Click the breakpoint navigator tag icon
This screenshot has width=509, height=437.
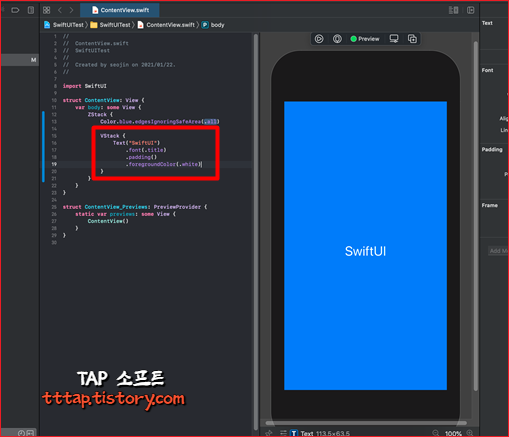15,10
